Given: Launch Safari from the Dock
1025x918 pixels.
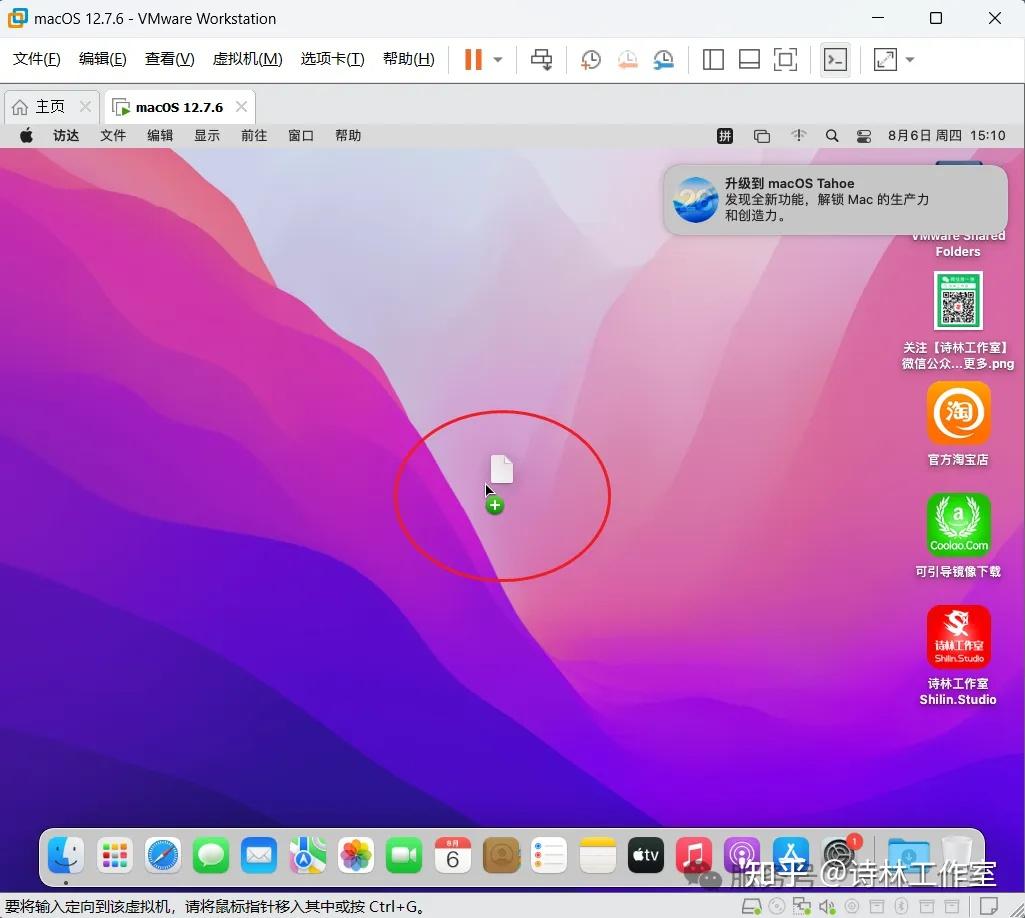Looking at the screenshot, I should pyautogui.click(x=163, y=855).
